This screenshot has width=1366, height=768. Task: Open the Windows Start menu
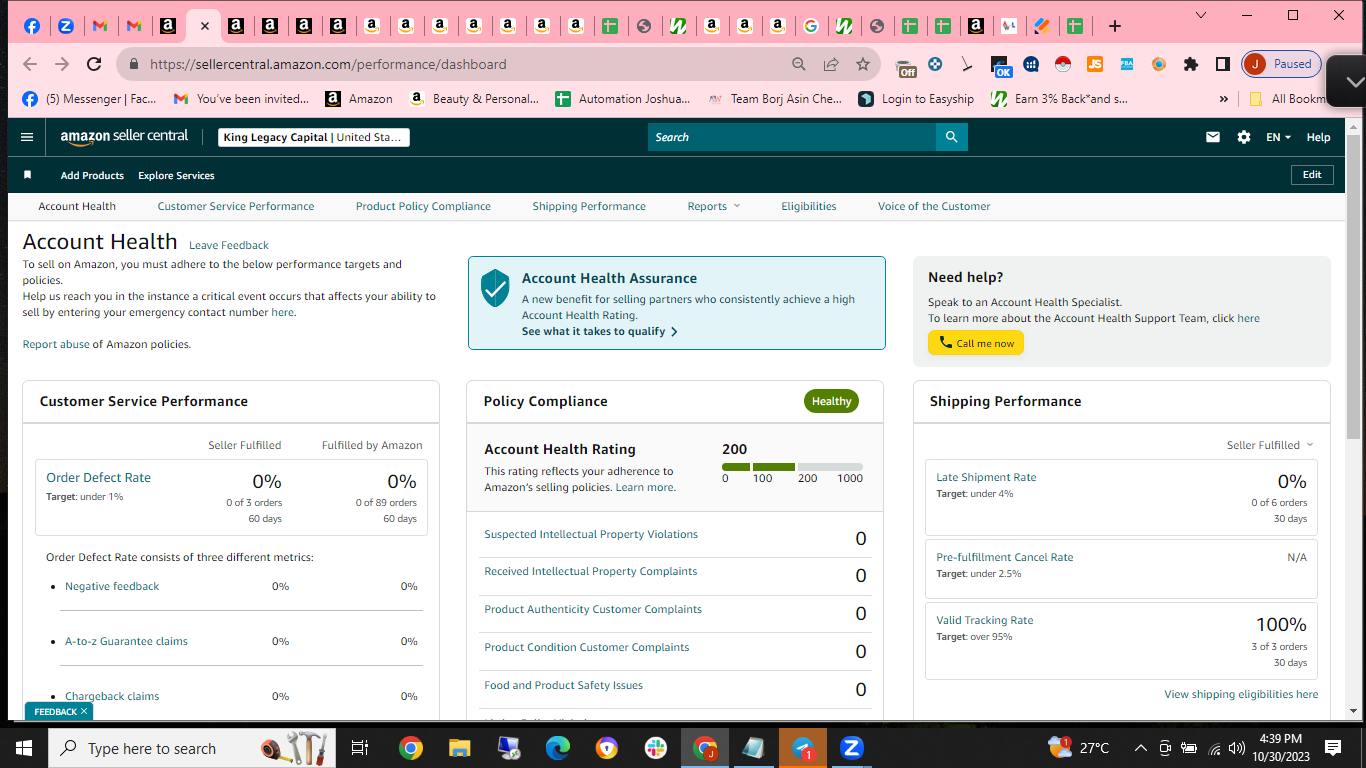pyautogui.click(x=24, y=747)
